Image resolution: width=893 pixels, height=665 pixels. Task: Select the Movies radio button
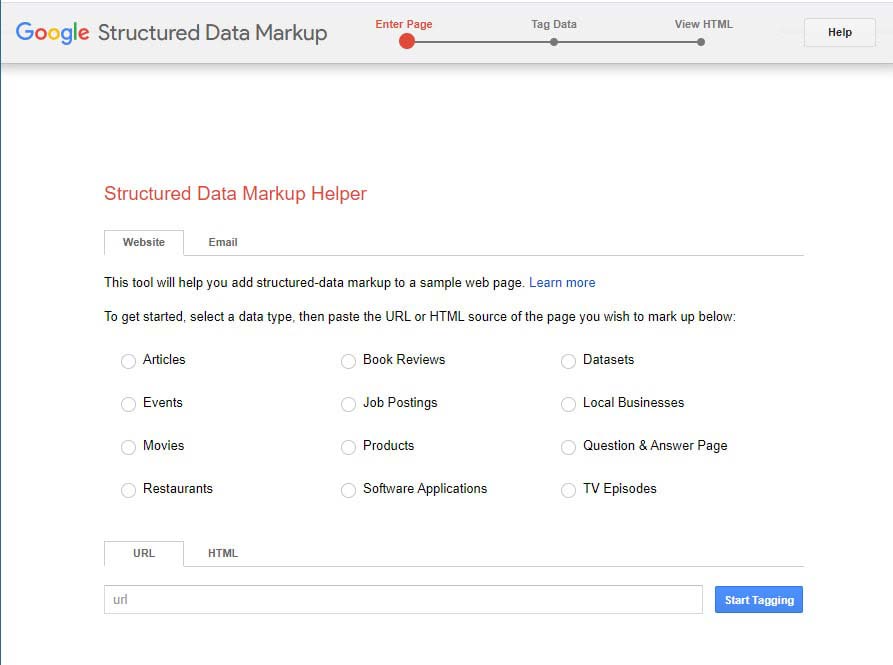coord(128,447)
